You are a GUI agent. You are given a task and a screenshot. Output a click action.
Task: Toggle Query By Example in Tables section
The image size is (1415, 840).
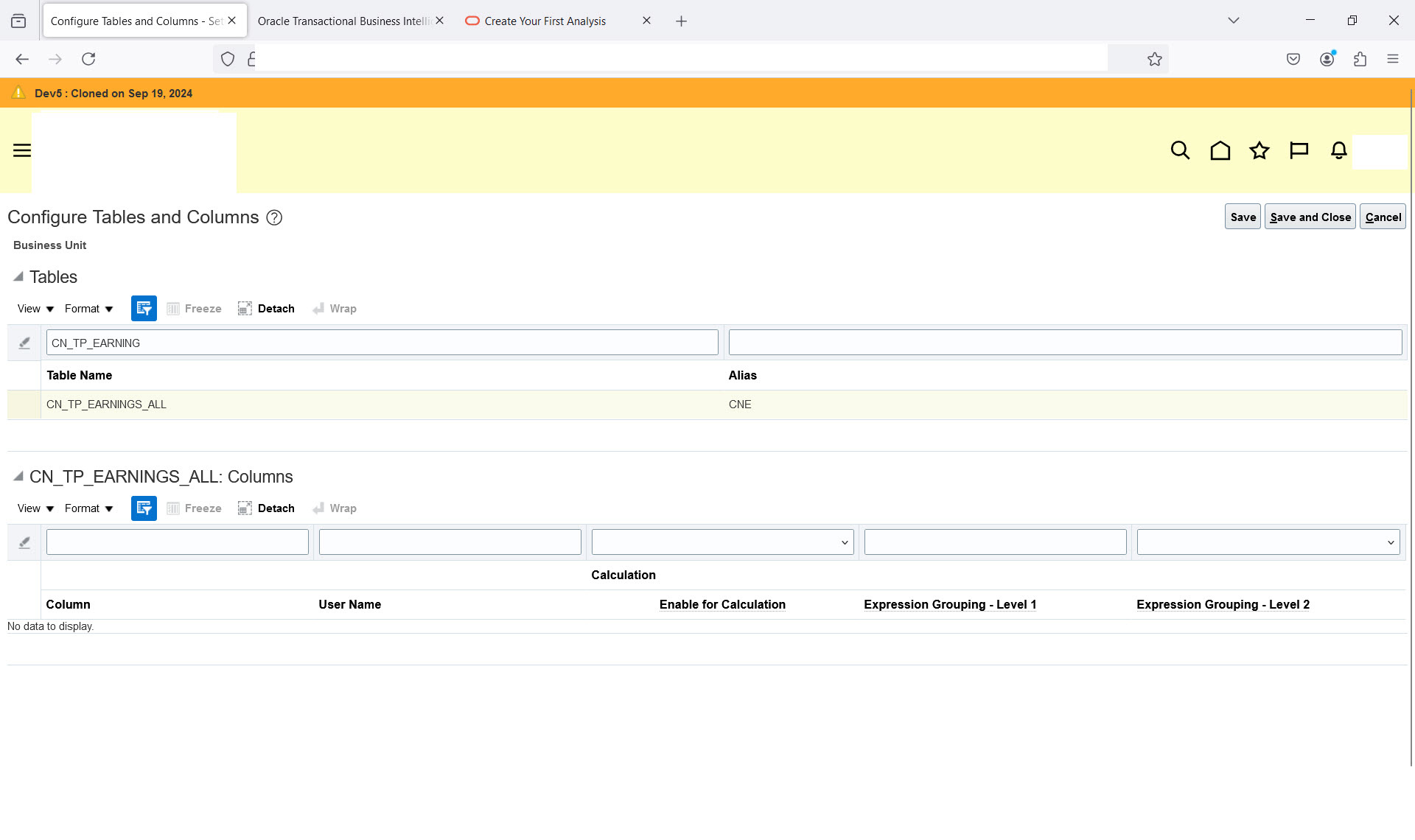coord(144,309)
